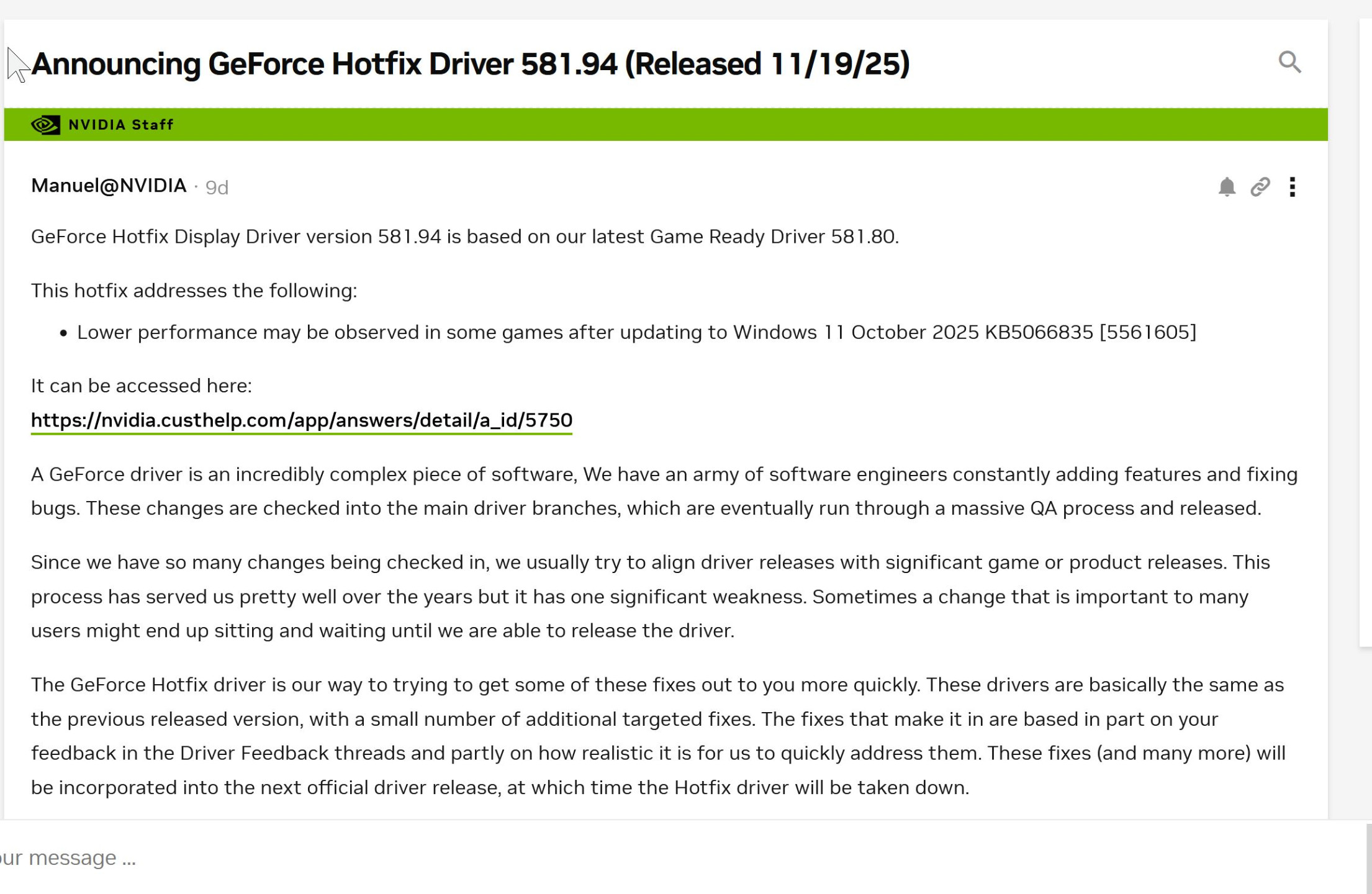This screenshot has width=1372, height=894.
Task: Click the copy post link chain icon
Action: point(1260,187)
